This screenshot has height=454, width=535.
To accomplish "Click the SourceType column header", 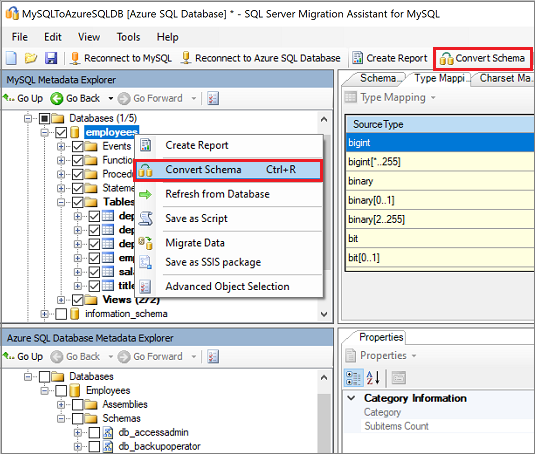I will point(440,124).
